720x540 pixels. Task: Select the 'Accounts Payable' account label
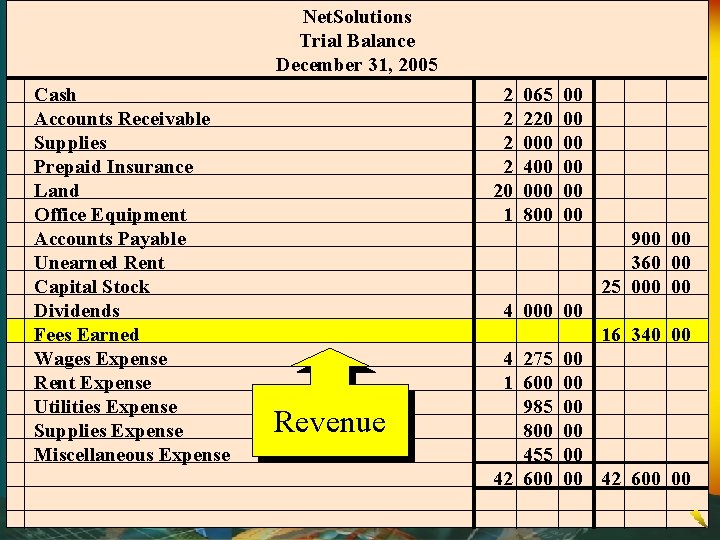[x=111, y=239]
